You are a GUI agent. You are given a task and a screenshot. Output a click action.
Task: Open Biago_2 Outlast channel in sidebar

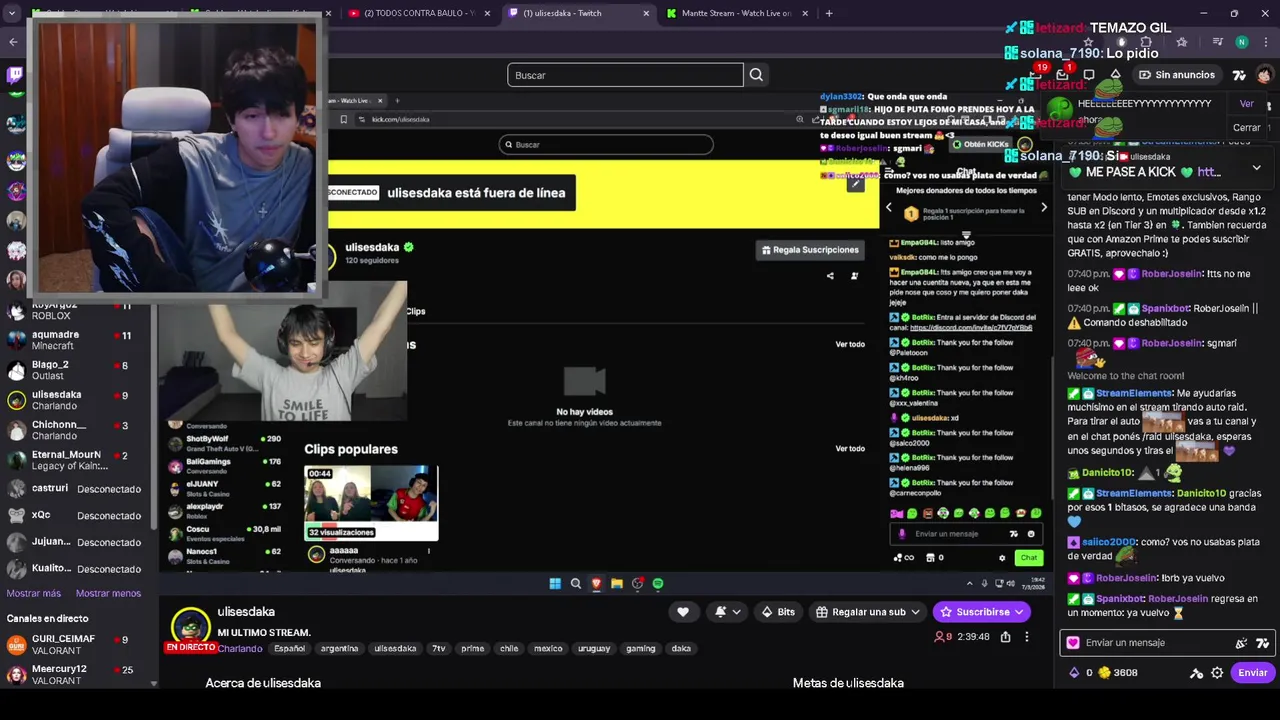coord(78,370)
